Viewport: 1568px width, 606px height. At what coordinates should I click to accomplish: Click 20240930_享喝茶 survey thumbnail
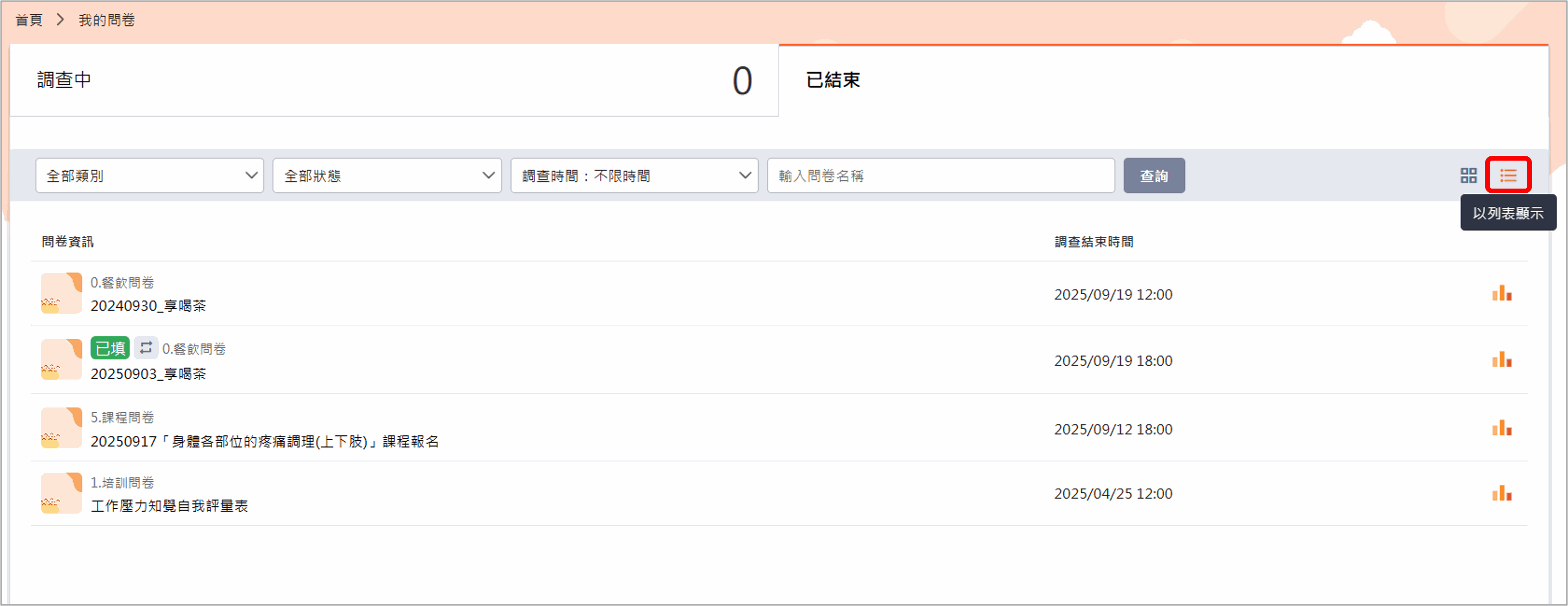[62, 293]
